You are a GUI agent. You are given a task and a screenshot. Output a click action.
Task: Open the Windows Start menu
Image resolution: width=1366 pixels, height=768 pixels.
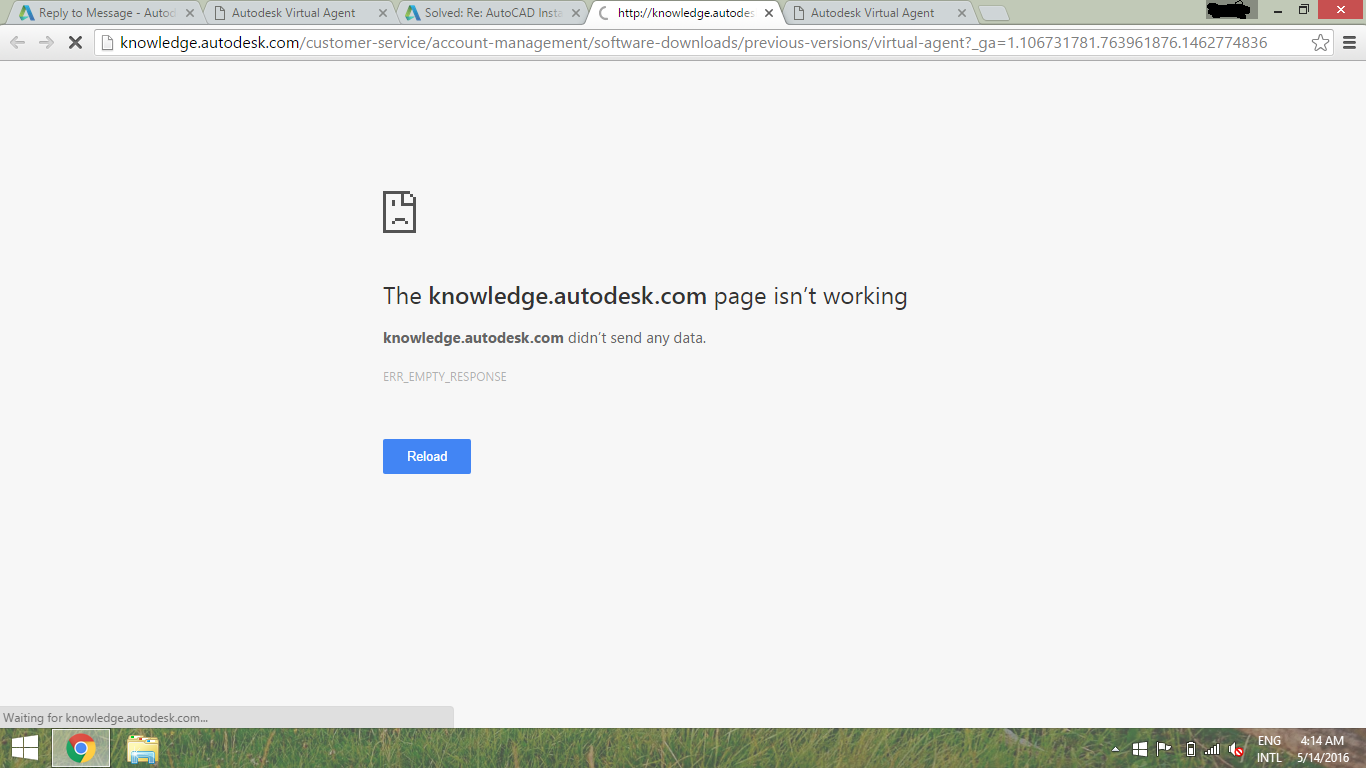[23, 748]
